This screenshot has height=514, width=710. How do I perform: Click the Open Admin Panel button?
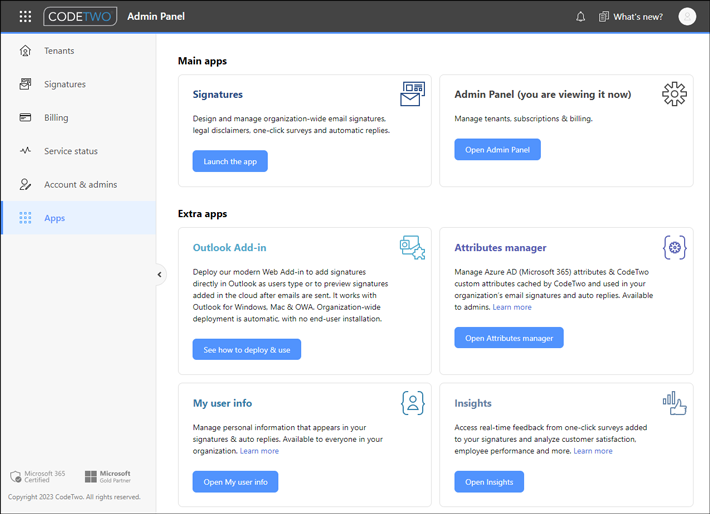(497, 149)
